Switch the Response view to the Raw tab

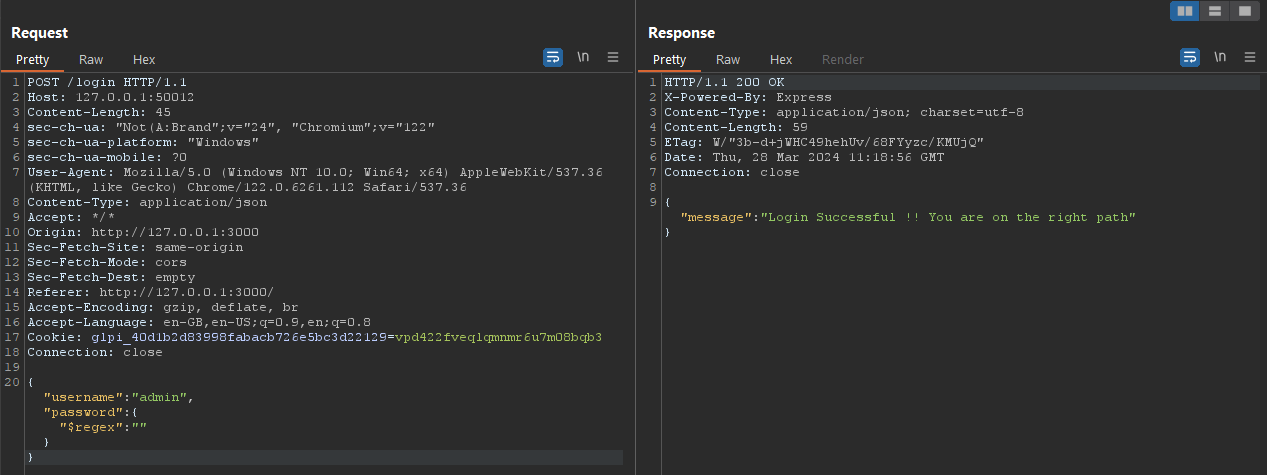(728, 60)
